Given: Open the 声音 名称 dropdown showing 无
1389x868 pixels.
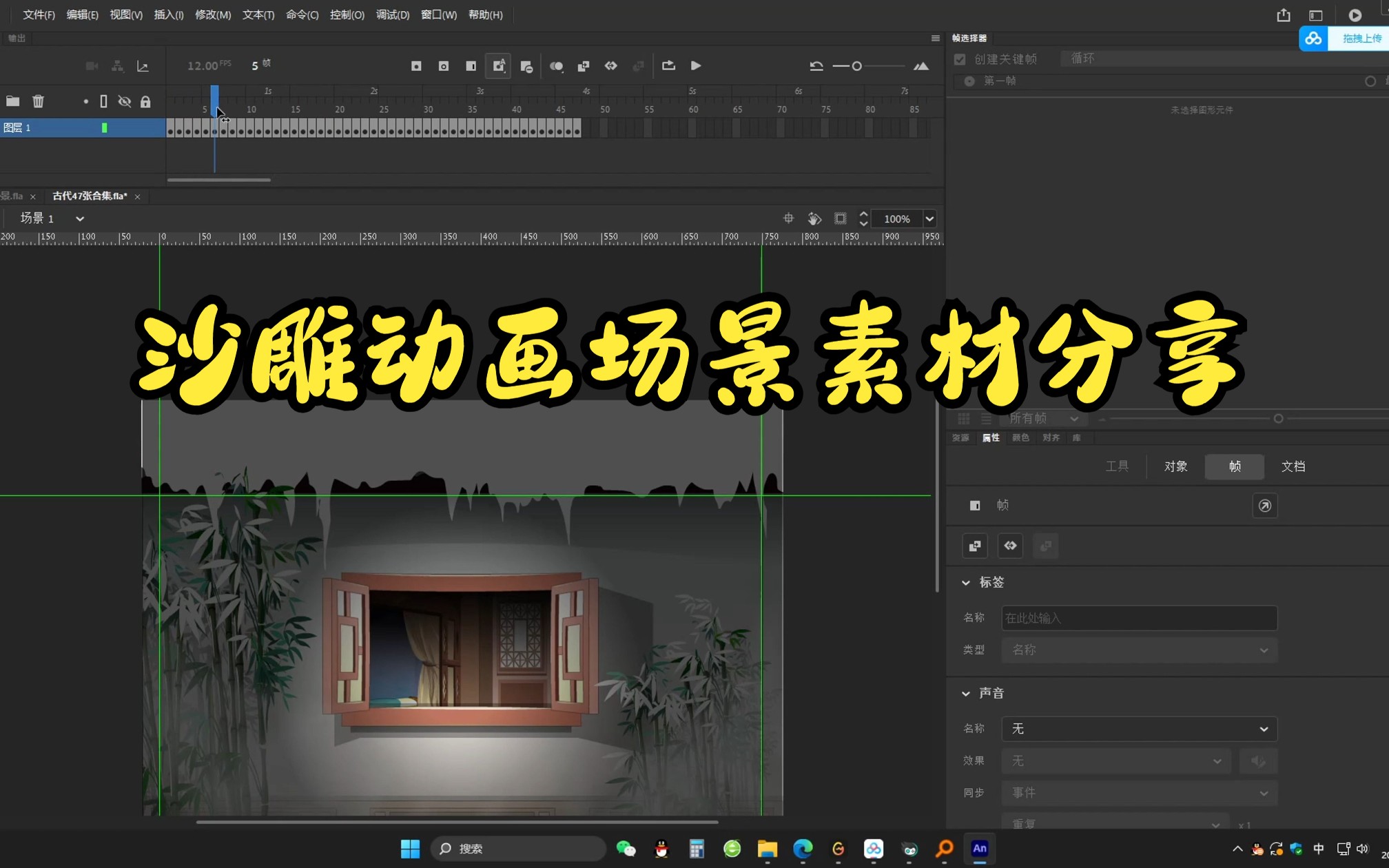Looking at the screenshot, I should (x=1139, y=729).
